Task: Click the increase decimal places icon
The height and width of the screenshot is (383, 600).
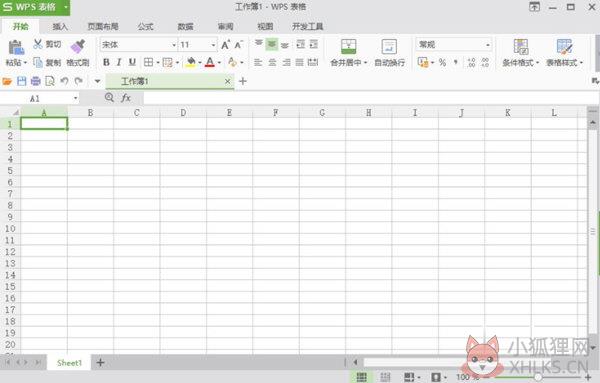Action: (x=472, y=62)
